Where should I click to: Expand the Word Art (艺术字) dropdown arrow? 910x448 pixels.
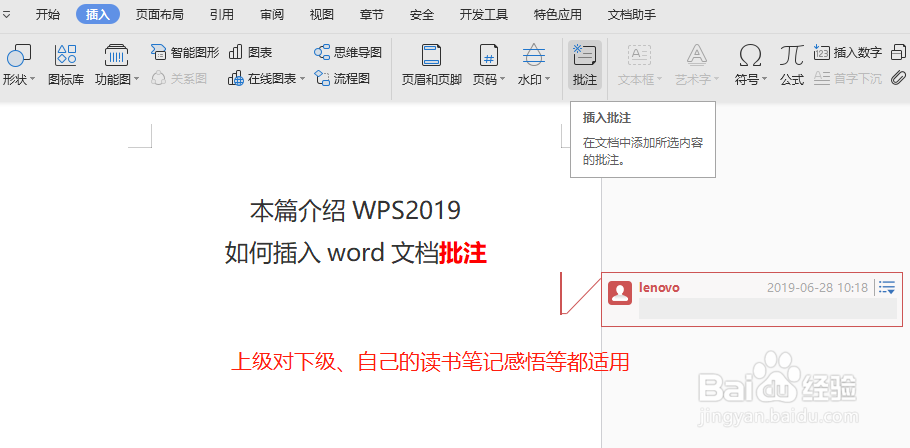(x=716, y=79)
